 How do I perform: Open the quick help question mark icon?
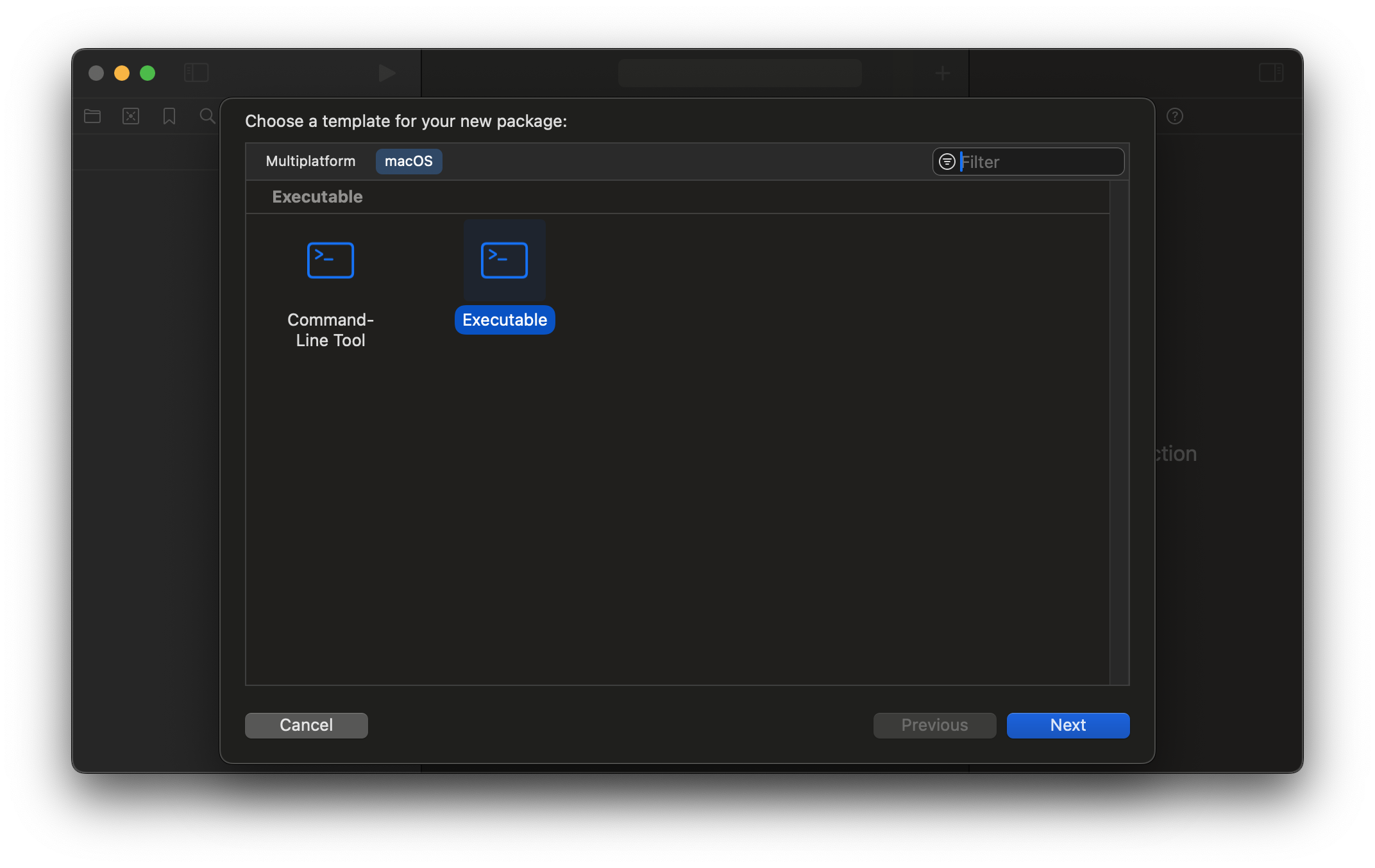coord(1174,116)
